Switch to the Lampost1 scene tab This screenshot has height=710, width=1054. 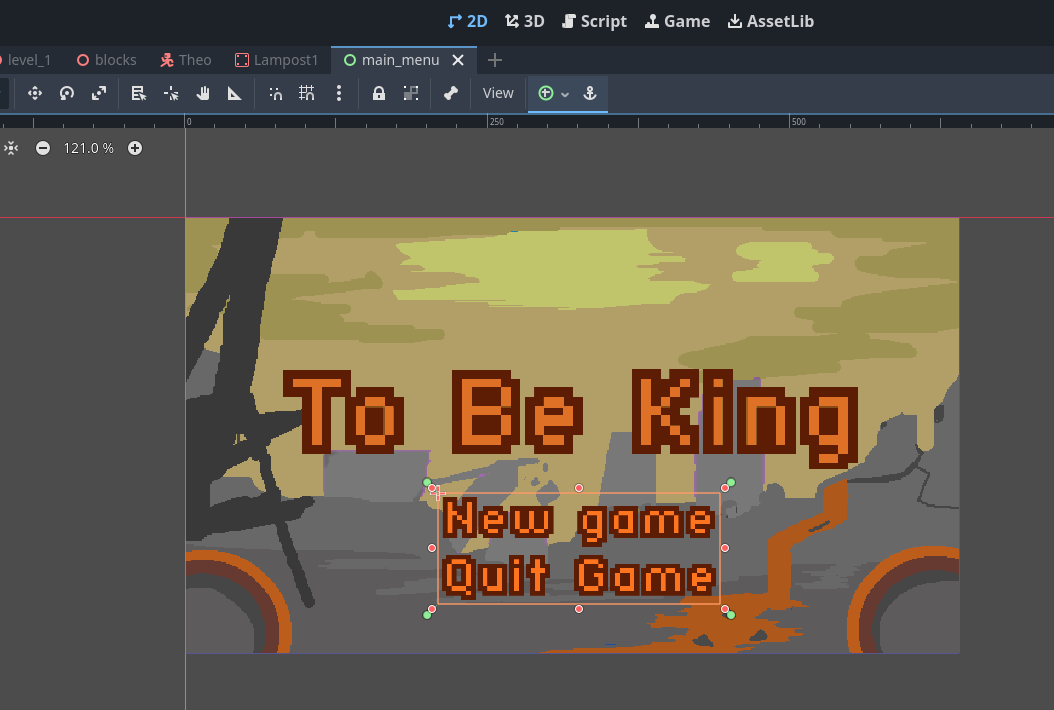click(276, 60)
